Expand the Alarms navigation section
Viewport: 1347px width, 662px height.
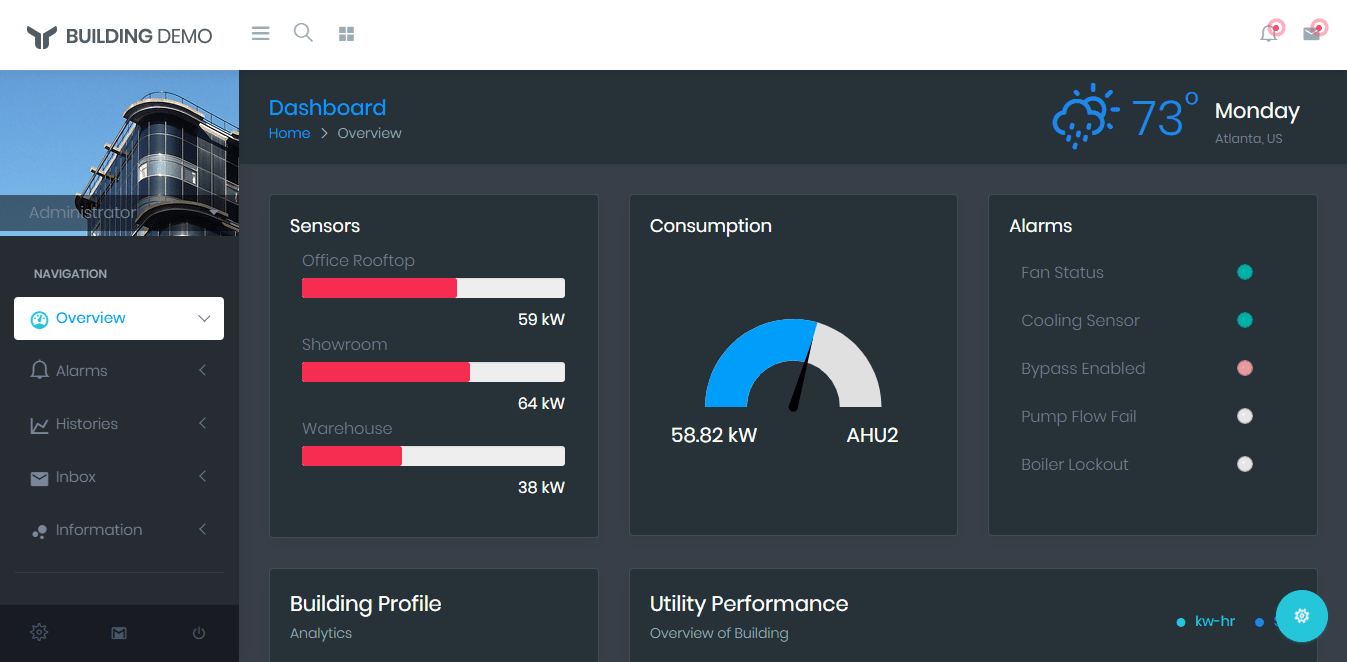point(202,370)
